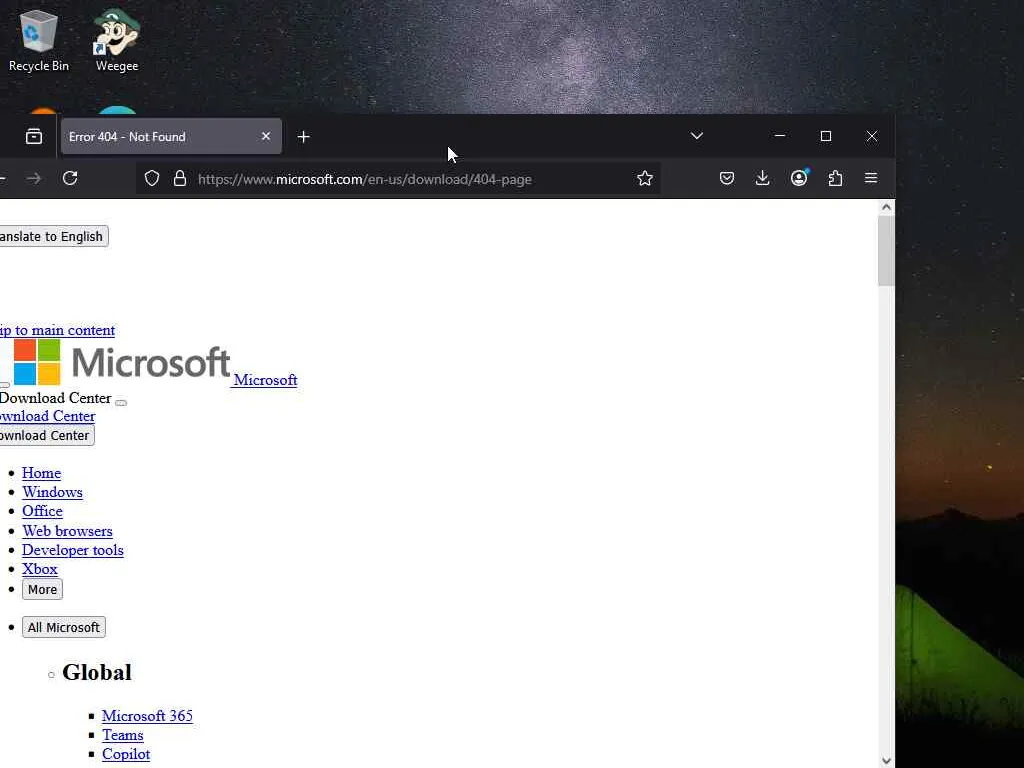Follow the skip to main content link
Viewport: 1024px width, 768px height.
(x=57, y=330)
